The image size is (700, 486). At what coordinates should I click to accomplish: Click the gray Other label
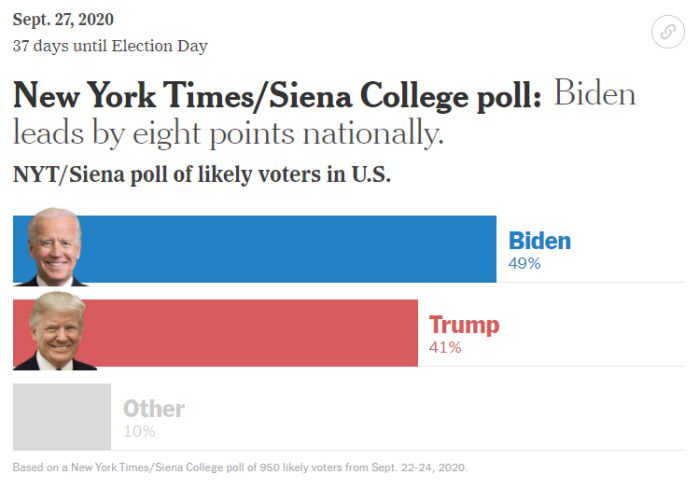154,408
